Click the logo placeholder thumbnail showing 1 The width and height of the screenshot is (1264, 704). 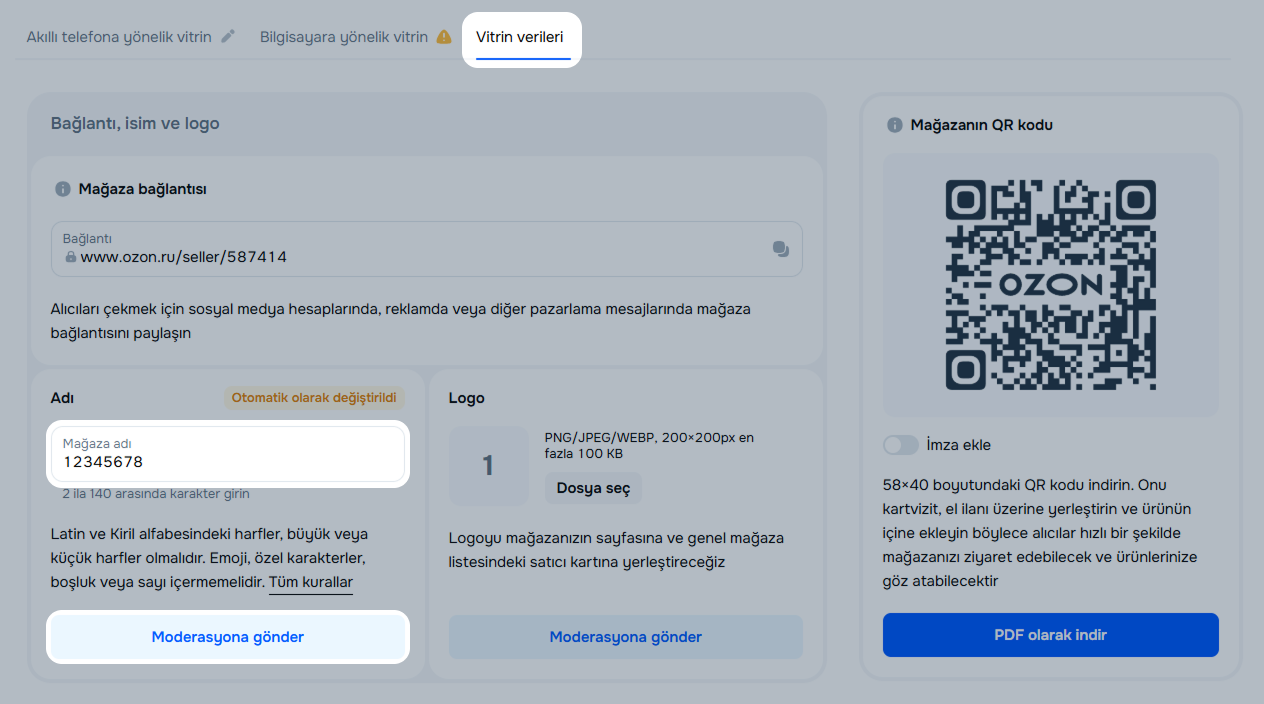tap(488, 466)
